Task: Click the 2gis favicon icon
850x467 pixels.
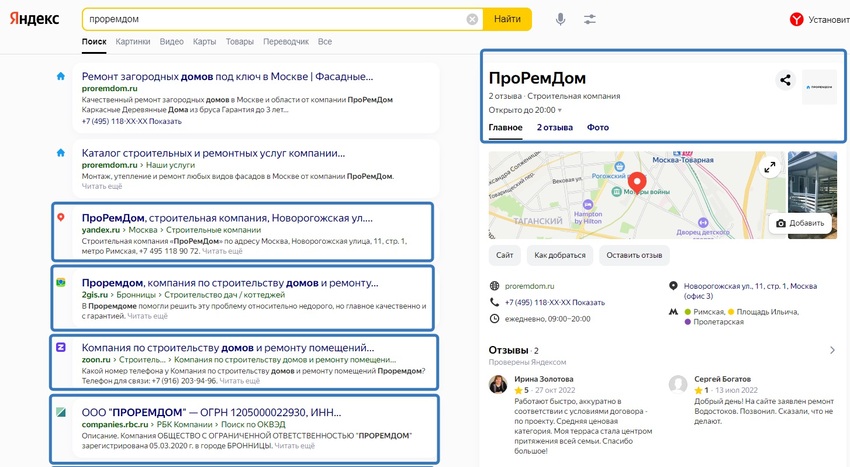Action: click(x=61, y=283)
